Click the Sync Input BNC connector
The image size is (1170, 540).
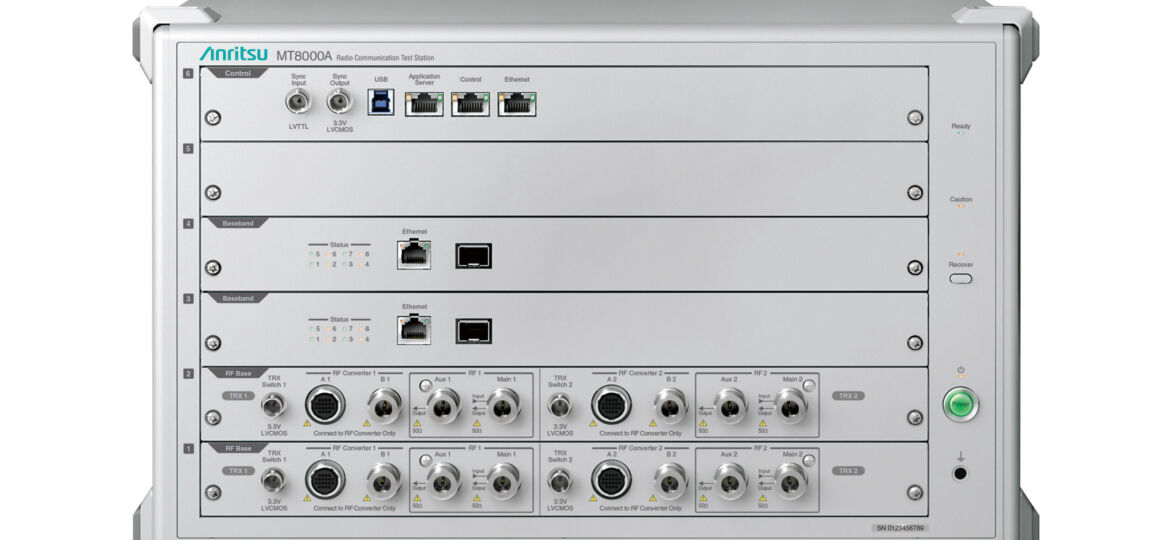298,101
